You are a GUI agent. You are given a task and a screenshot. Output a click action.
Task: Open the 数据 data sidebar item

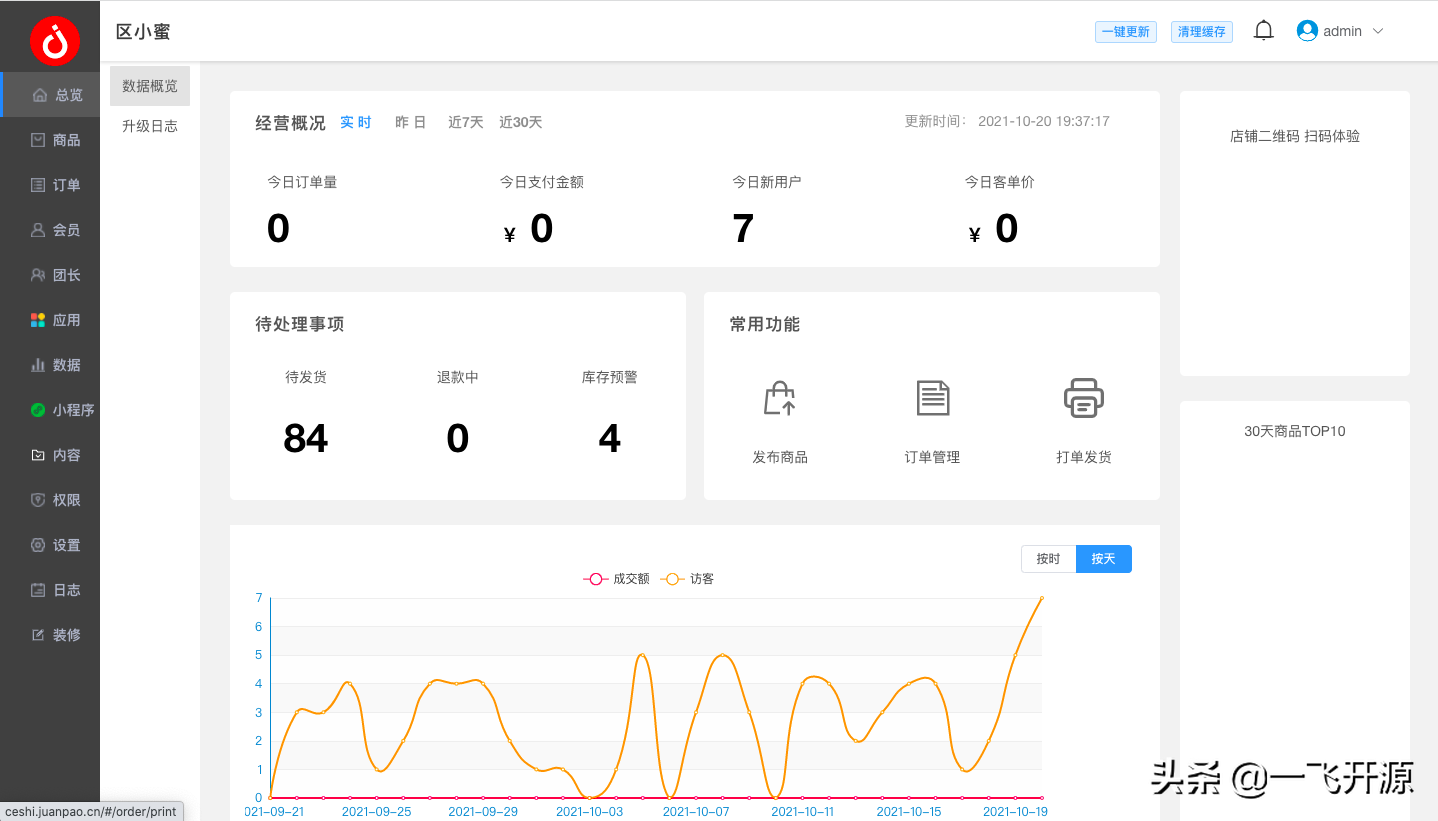[50, 365]
